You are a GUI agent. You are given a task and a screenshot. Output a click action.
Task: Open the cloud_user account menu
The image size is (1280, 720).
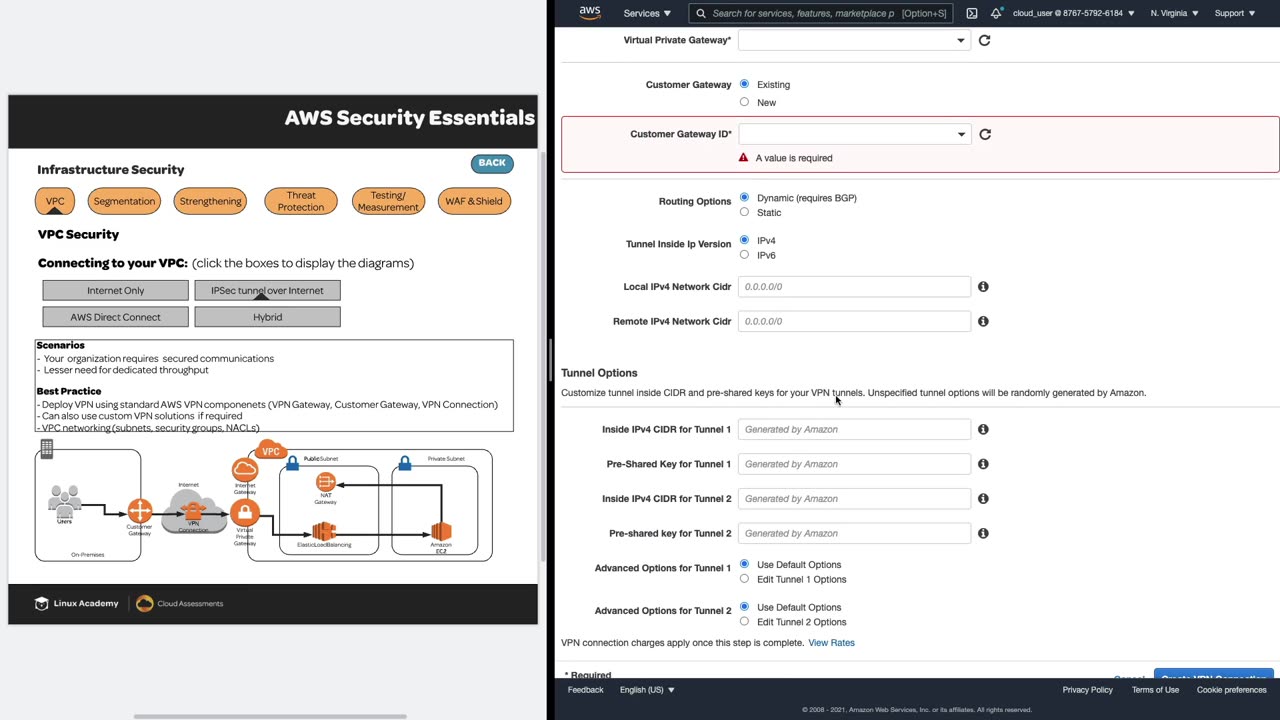pyautogui.click(x=1073, y=13)
